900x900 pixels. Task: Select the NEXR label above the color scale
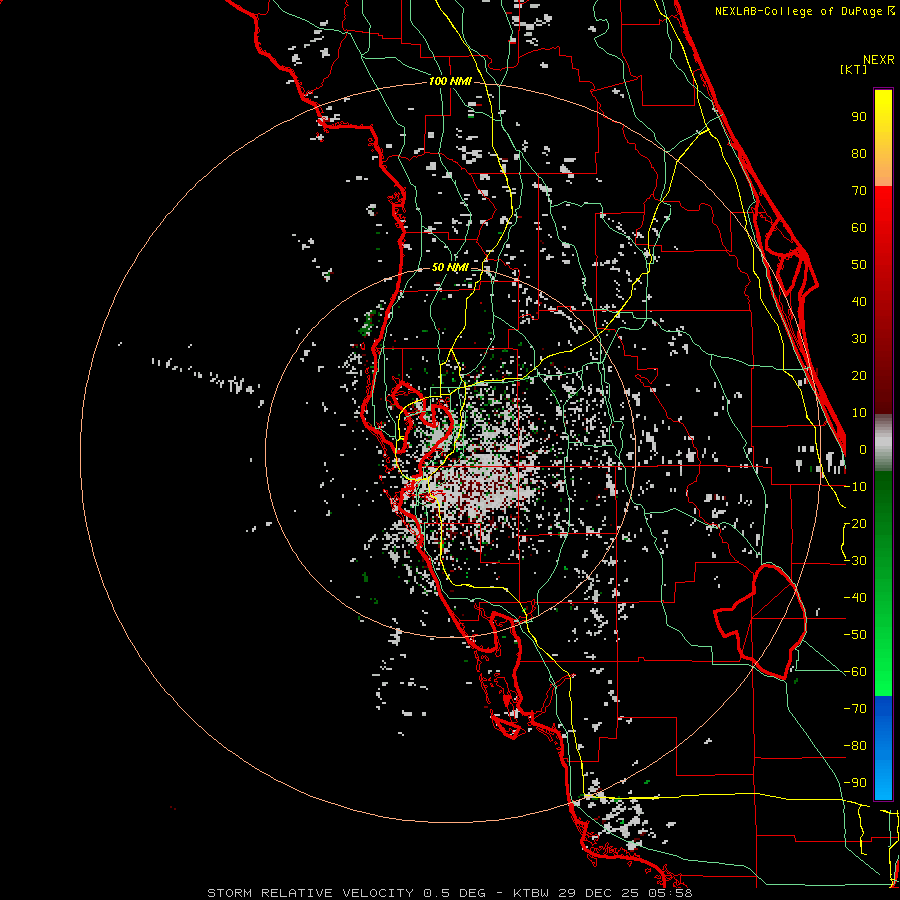coord(878,60)
